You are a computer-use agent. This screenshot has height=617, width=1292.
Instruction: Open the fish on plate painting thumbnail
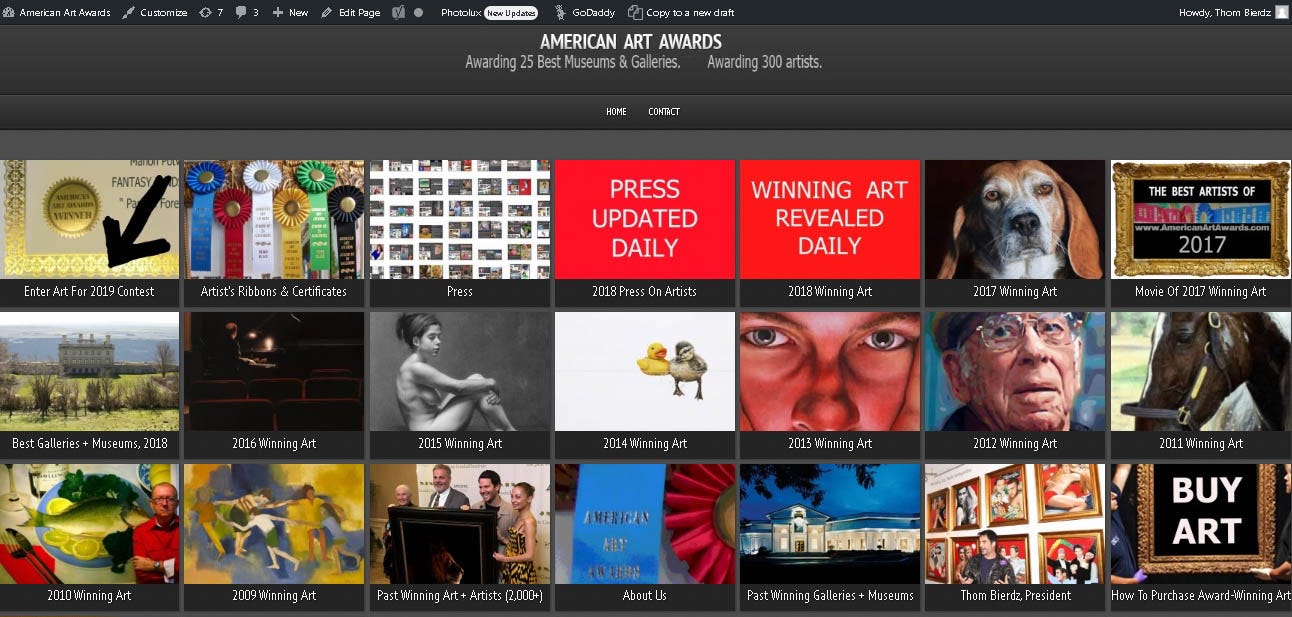tap(89, 523)
